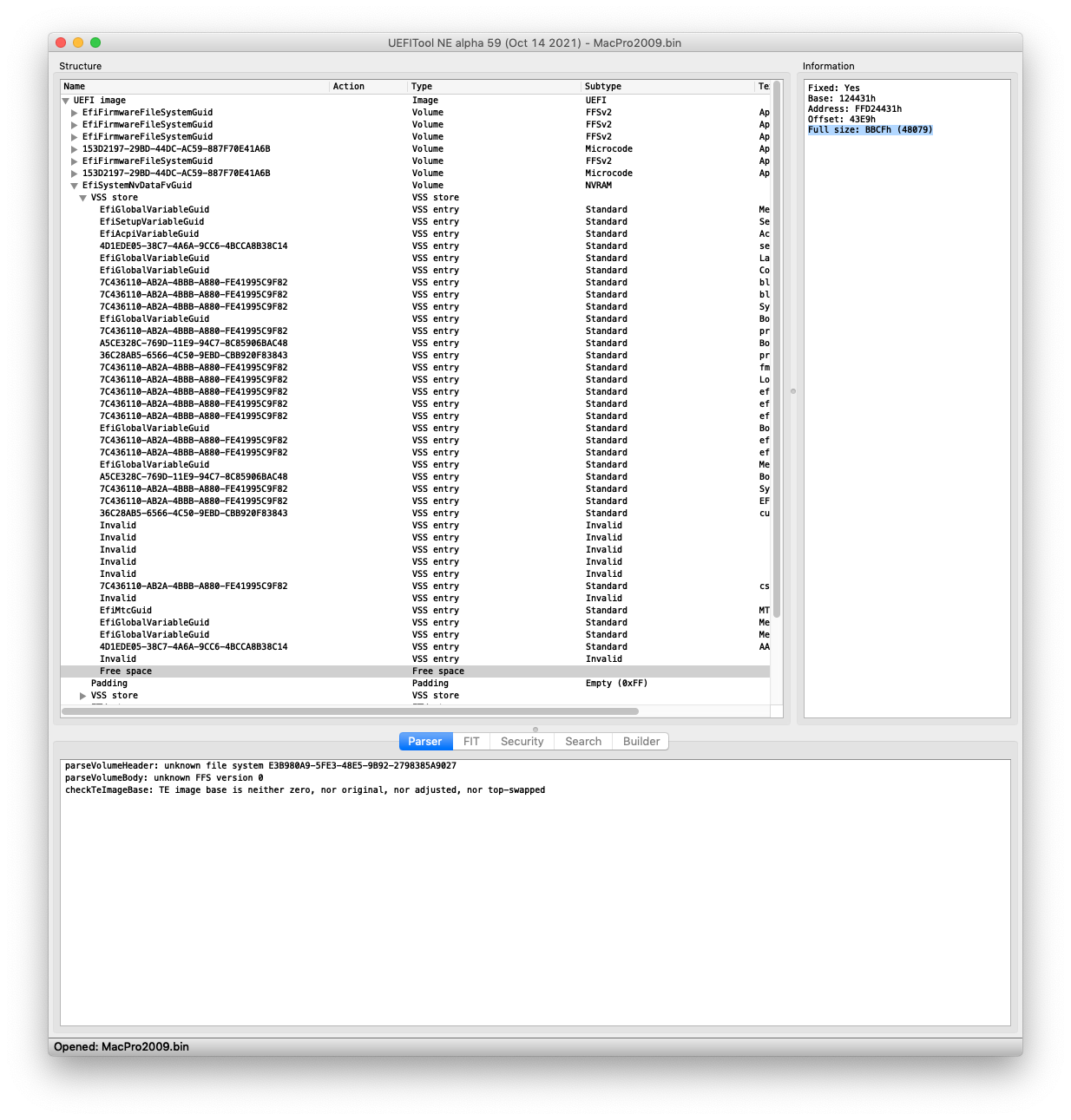This screenshot has width=1071, height=1120.
Task: Expand the collapsed VSS store below Padding
Action: [83, 696]
